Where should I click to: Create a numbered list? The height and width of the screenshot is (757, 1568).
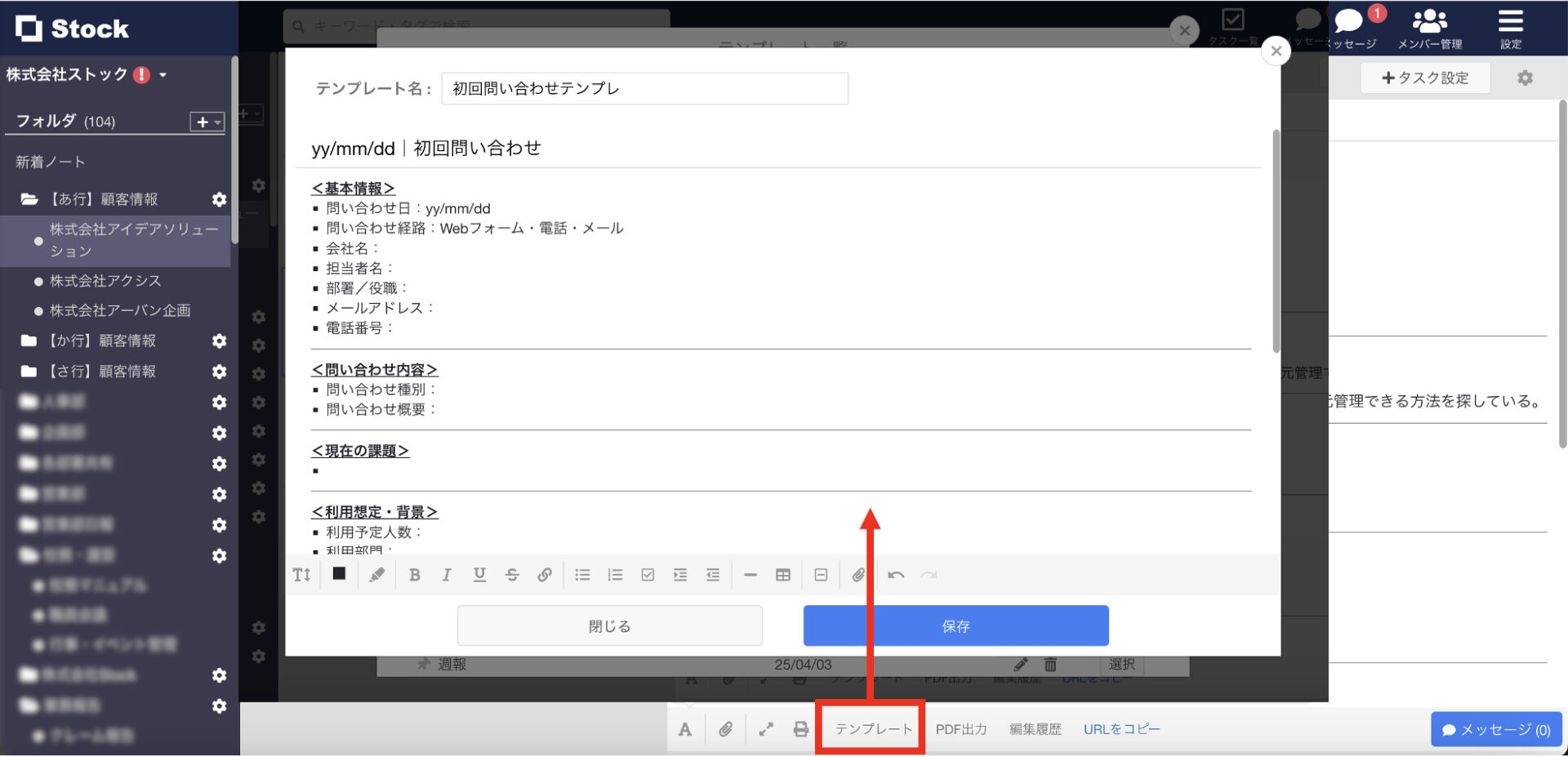[x=615, y=574]
